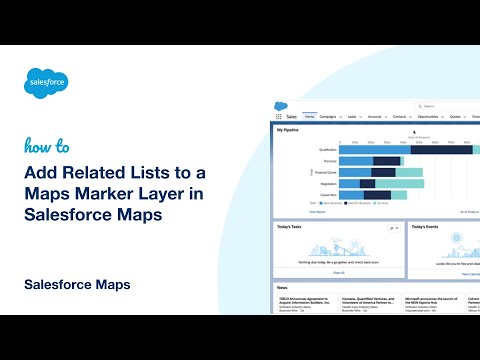Click the Qualification Add-On Business dark segment
The image size is (480, 360).
tap(442, 150)
